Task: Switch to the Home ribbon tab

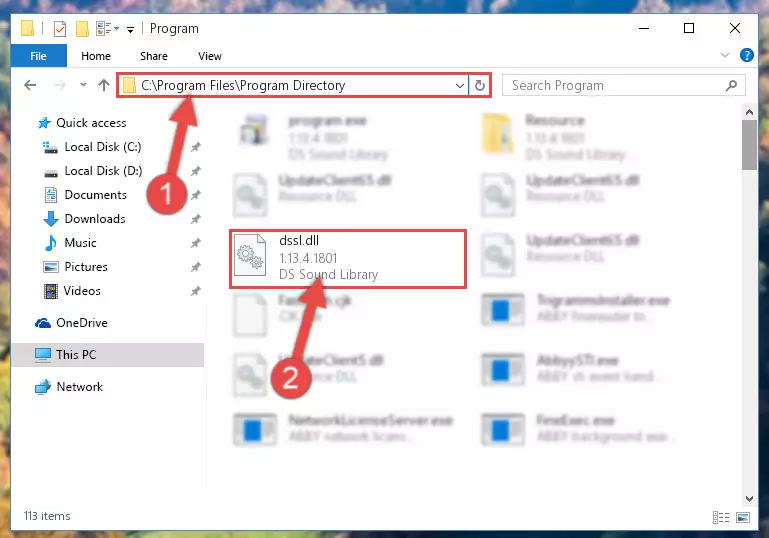Action: pyautogui.click(x=96, y=56)
